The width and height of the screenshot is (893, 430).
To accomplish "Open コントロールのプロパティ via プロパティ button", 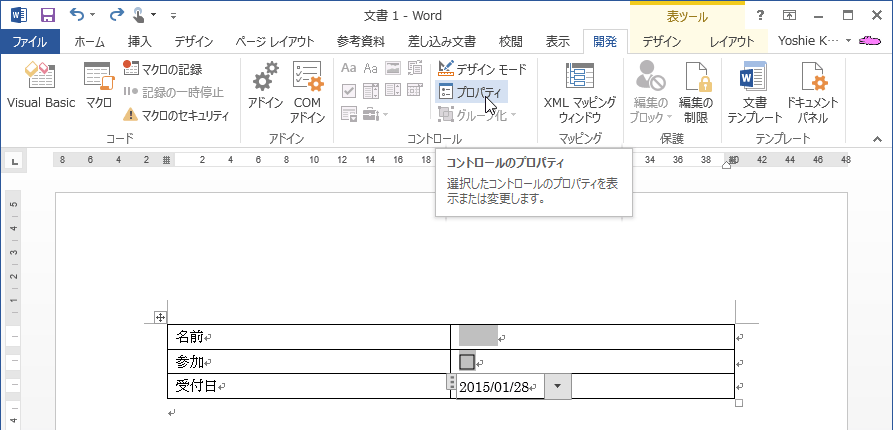I will (471, 92).
